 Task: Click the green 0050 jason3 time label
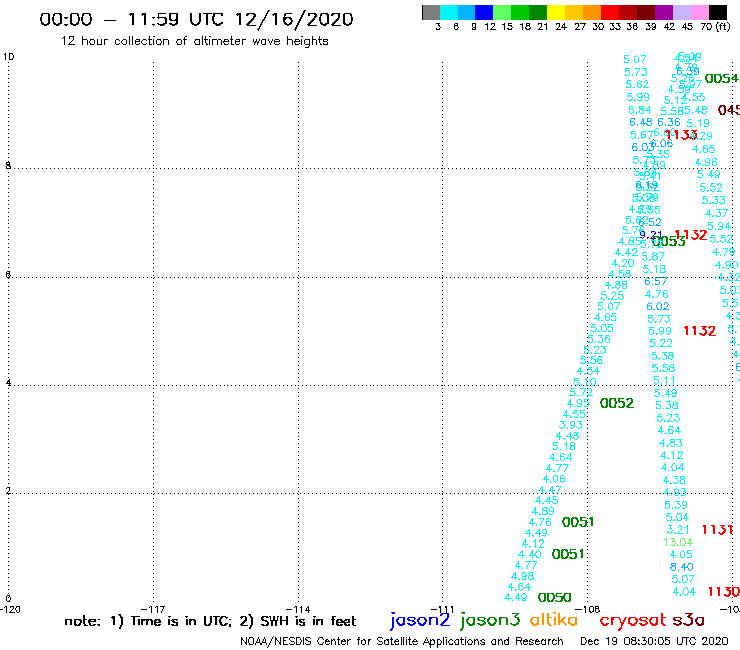pos(555,598)
